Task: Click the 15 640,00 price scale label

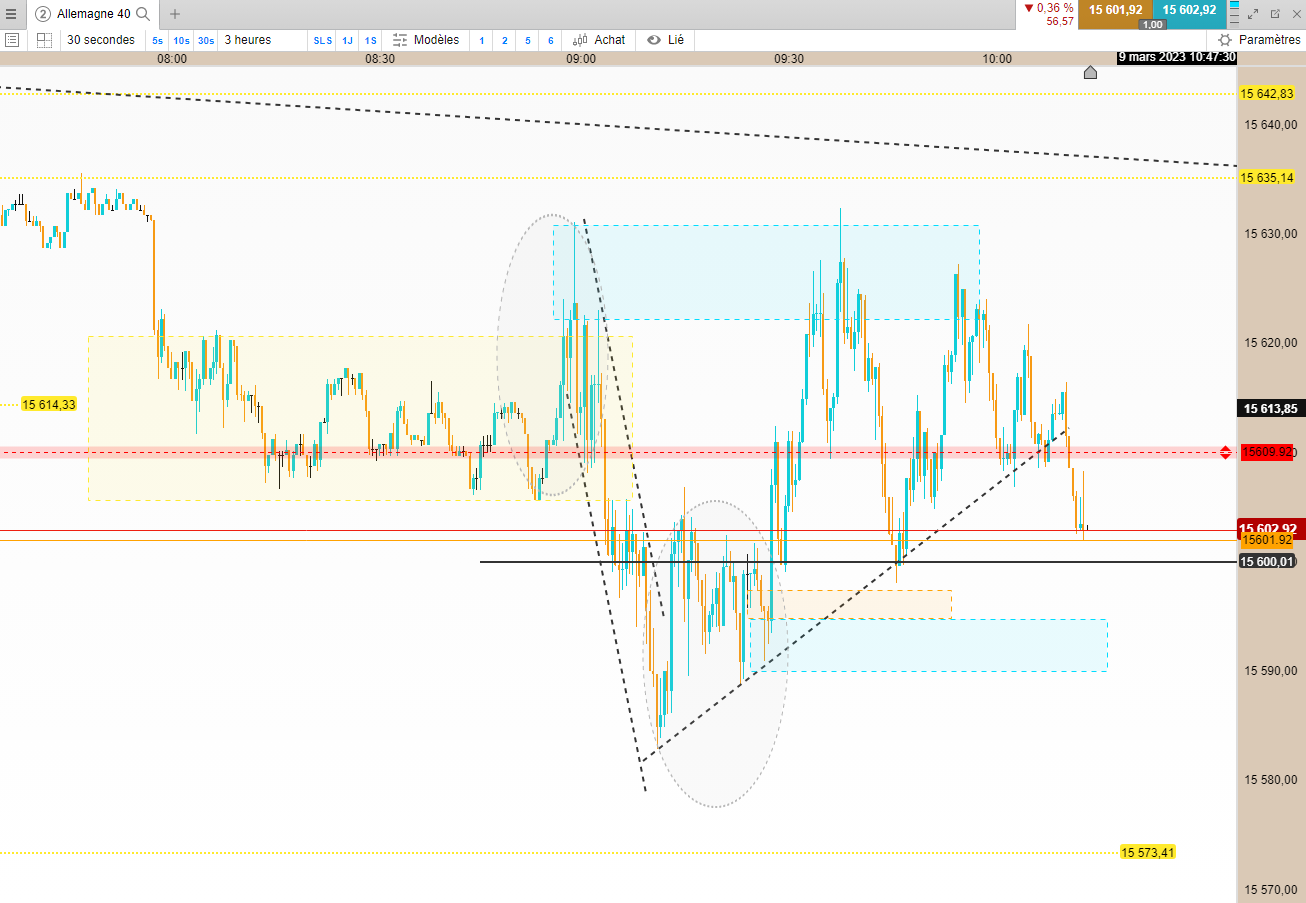Action: point(1270,125)
